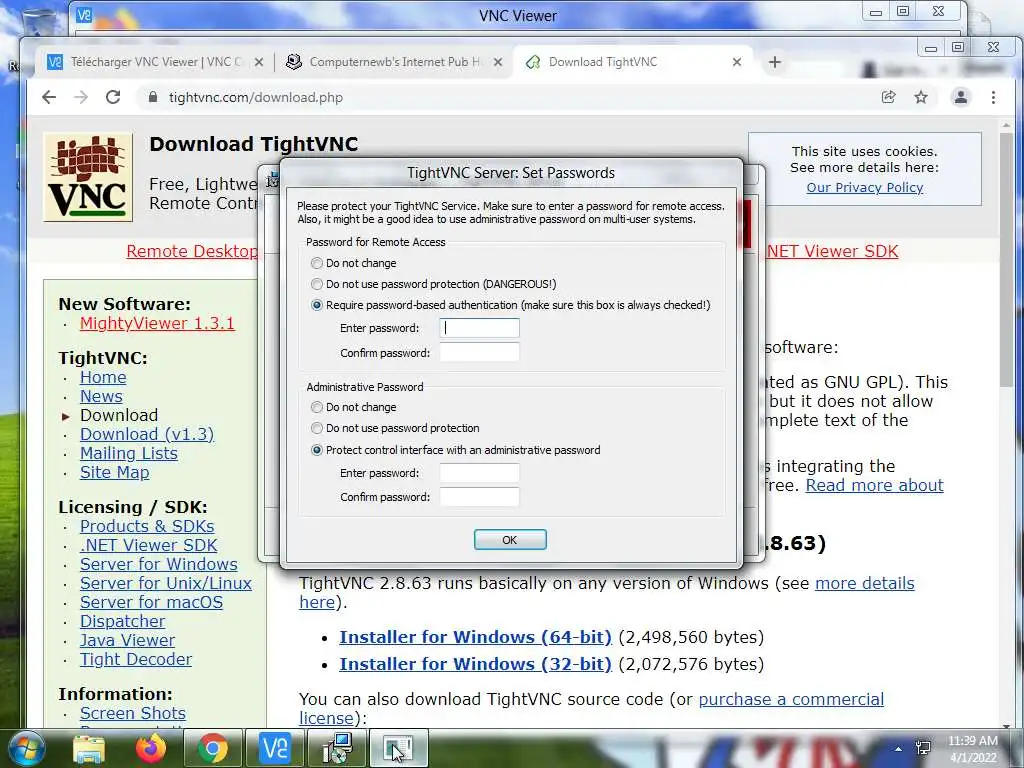Click the lock icon in address bar
Viewport: 1024px width, 768px height.
(x=153, y=97)
